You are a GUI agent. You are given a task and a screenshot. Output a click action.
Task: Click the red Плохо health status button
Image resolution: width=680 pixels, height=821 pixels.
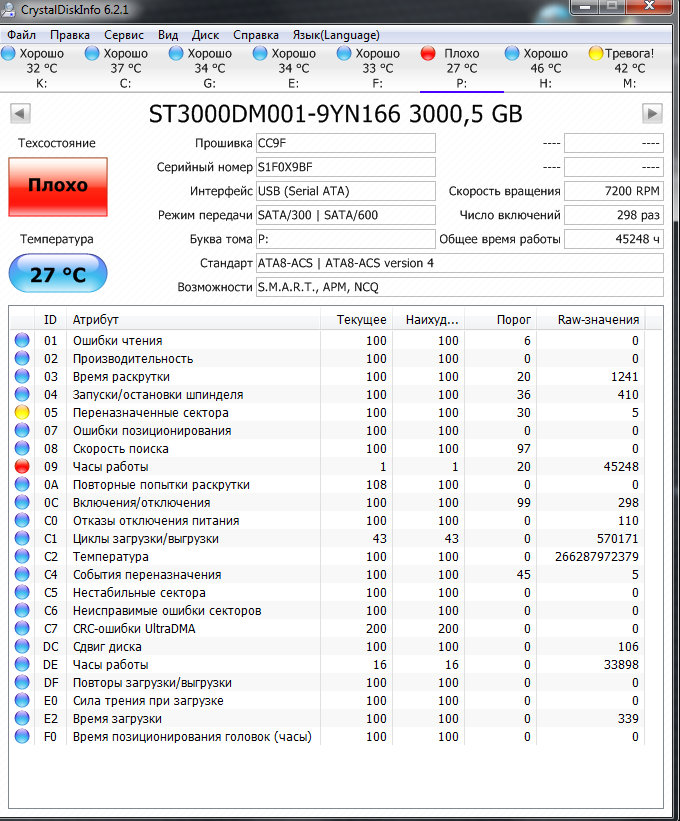tap(58, 186)
